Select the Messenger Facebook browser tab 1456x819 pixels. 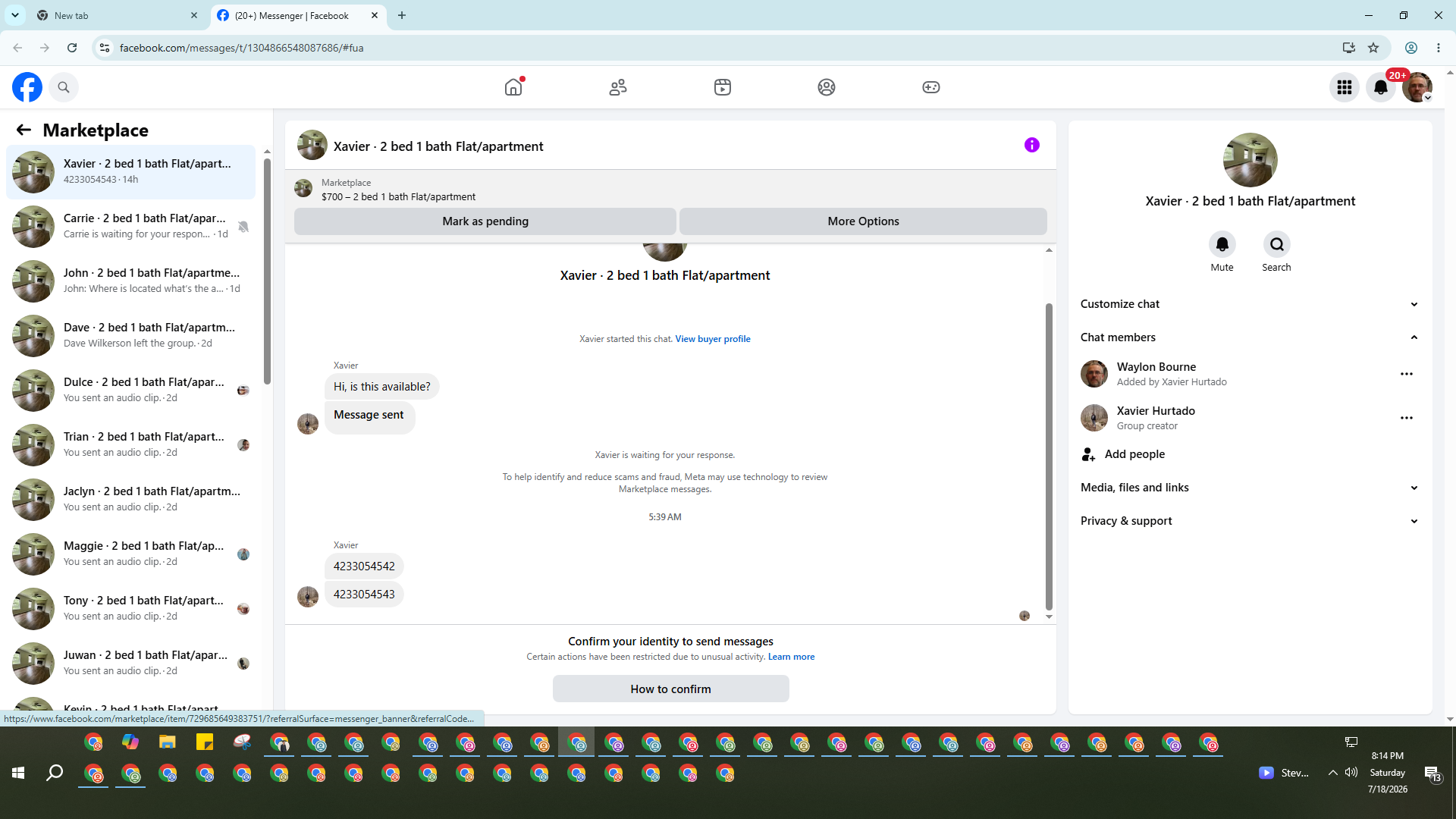(298, 15)
